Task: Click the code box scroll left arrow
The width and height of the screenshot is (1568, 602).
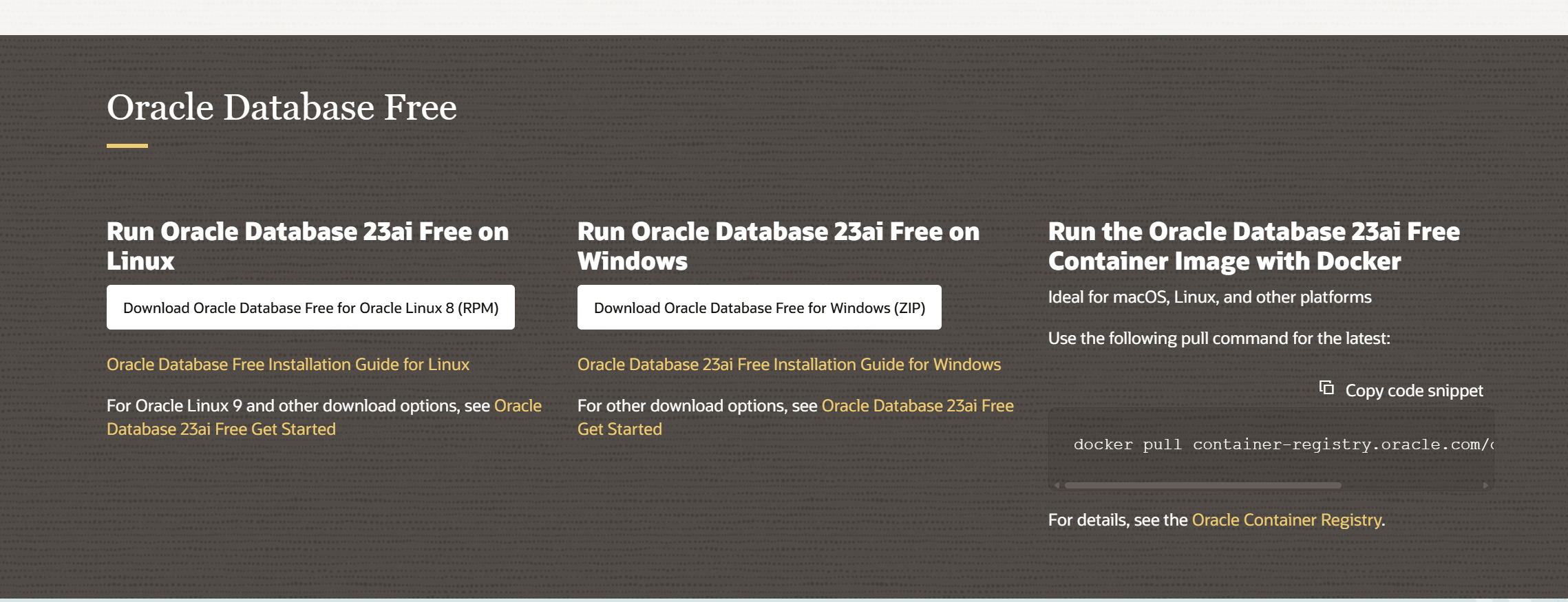Action: pos(1057,485)
